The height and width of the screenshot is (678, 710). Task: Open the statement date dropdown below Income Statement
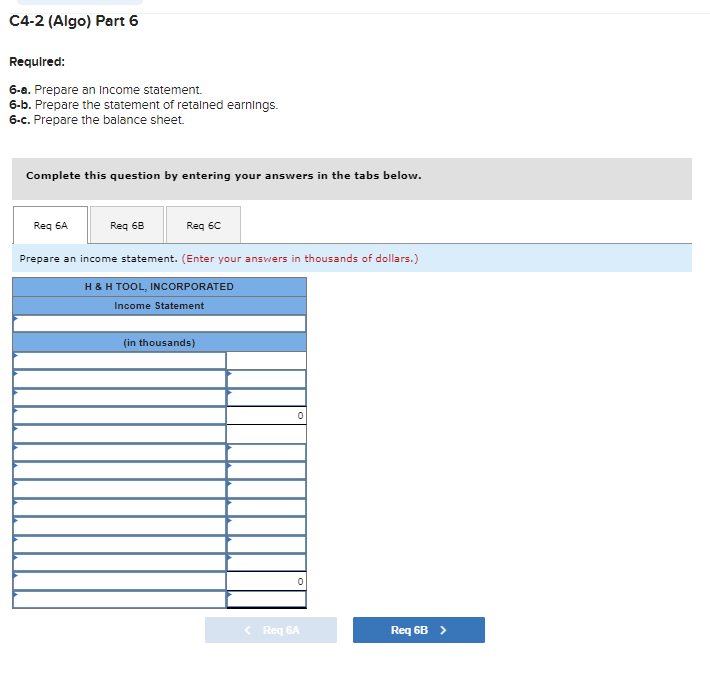[x=159, y=324]
